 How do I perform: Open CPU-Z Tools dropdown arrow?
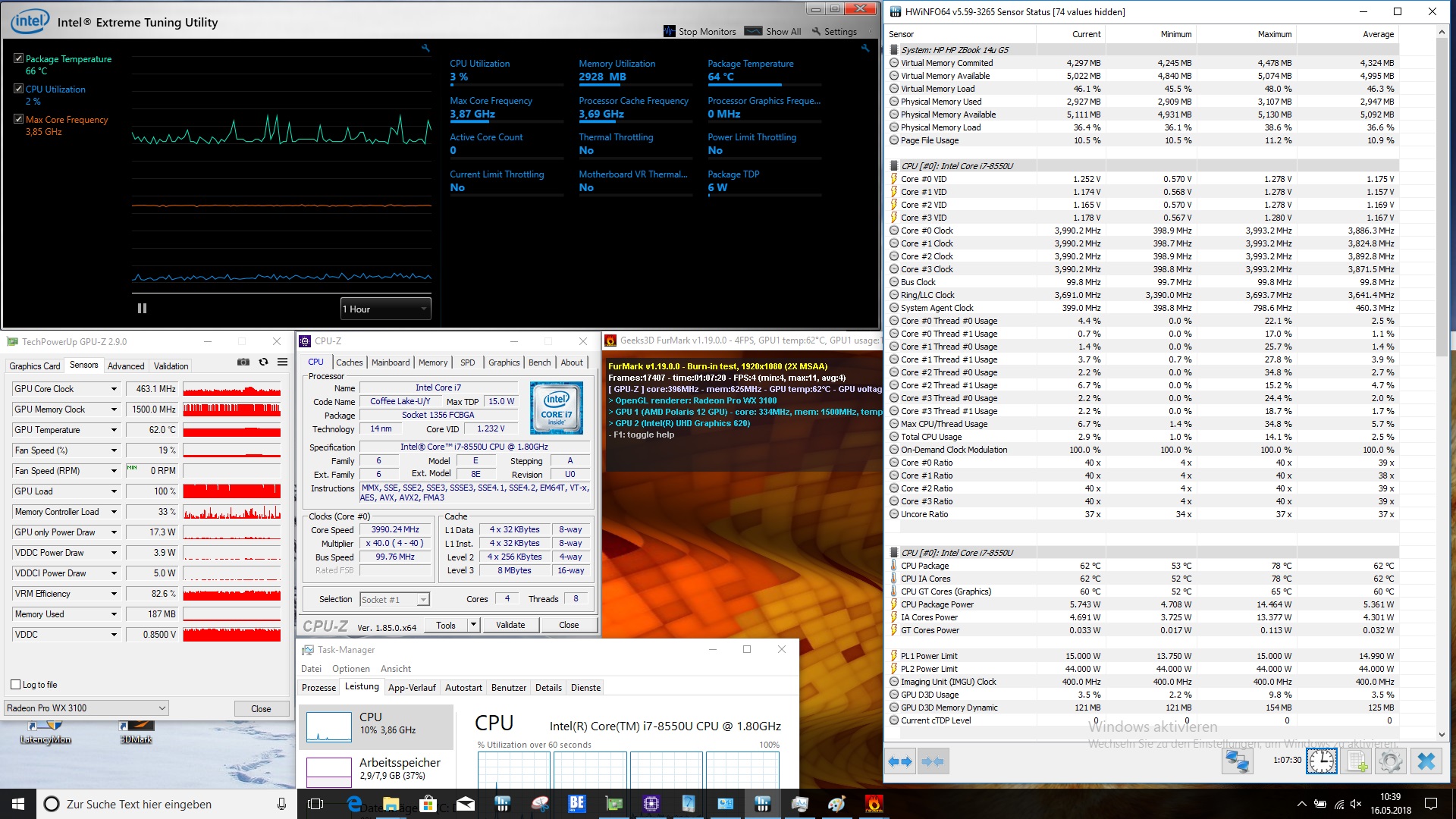[x=474, y=625]
